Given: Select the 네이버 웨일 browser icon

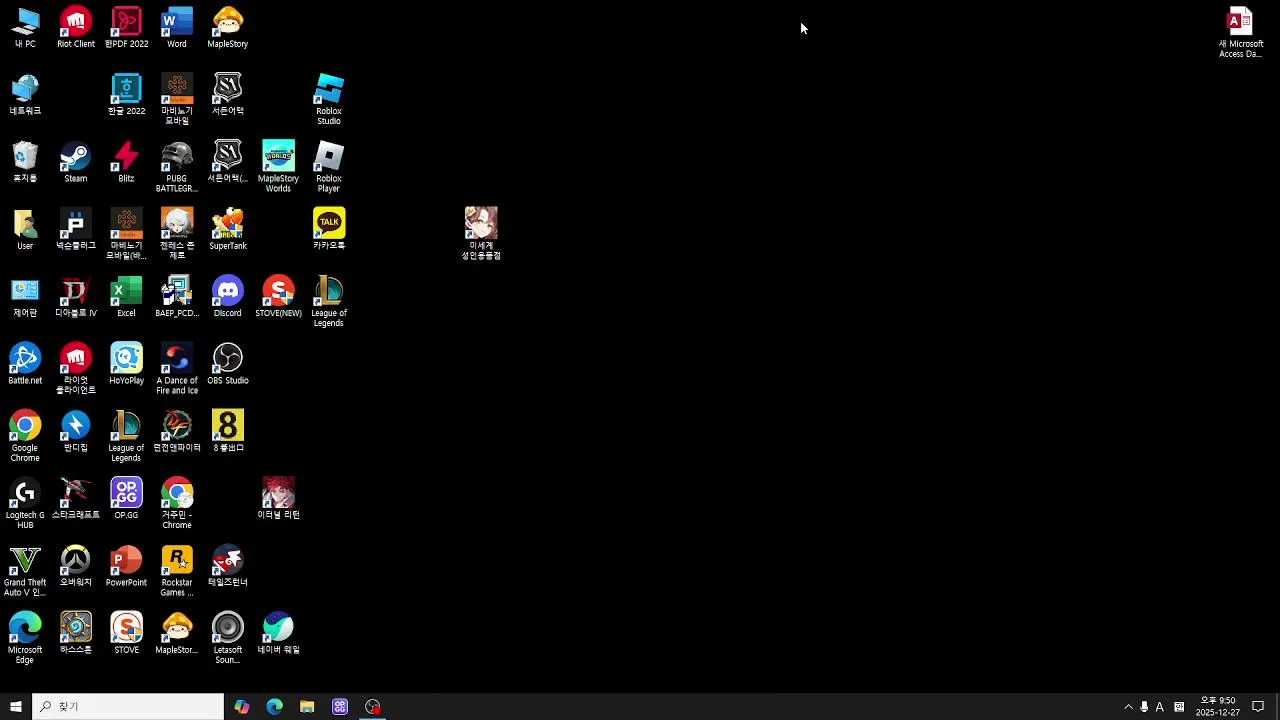Looking at the screenshot, I should (x=278, y=633).
